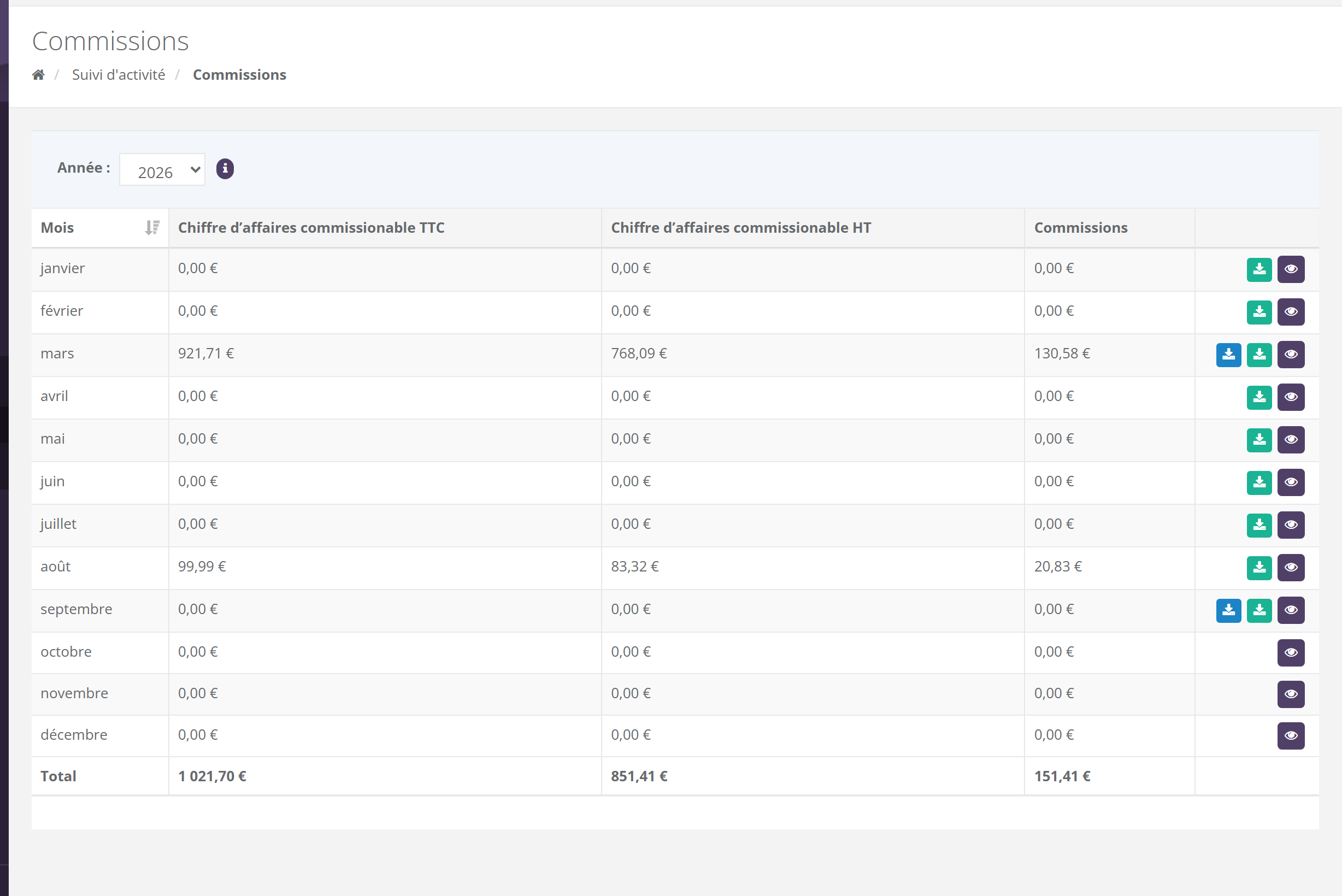Click the eye icon for décembre

click(1291, 735)
